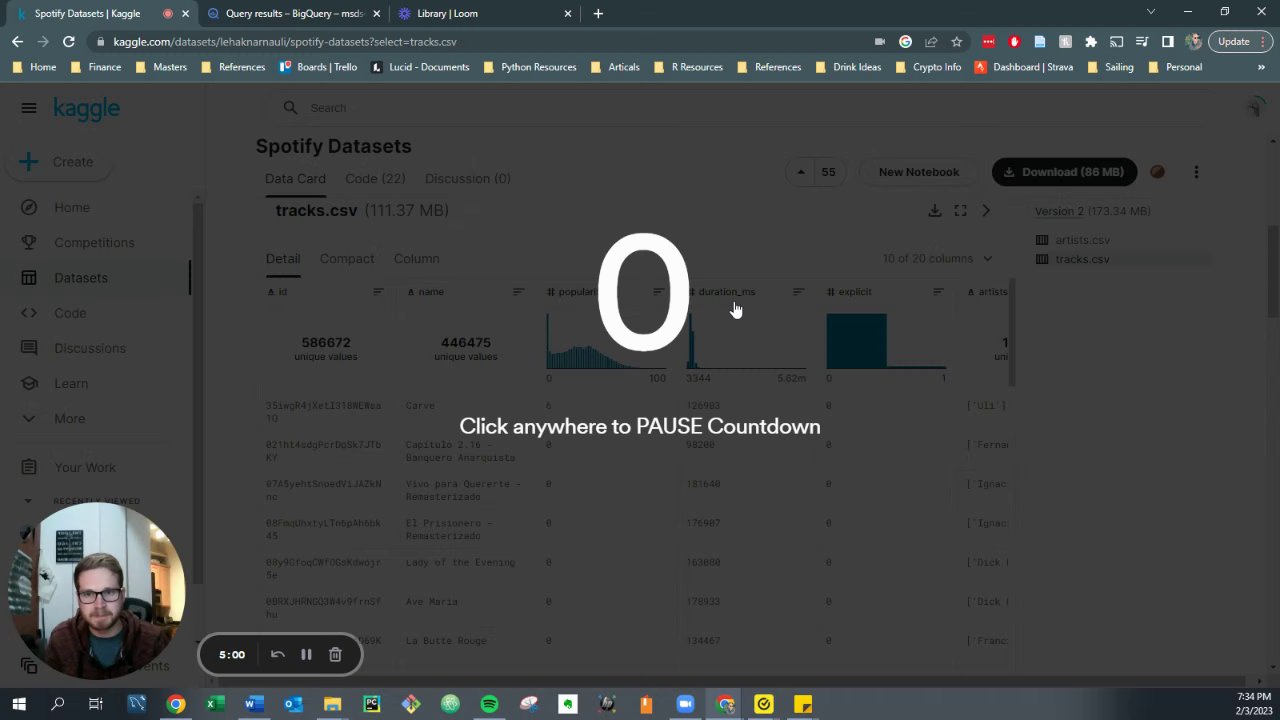Go to Competitions in sidebar
The height and width of the screenshot is (720, 1280).
click(x=94, y=242)
